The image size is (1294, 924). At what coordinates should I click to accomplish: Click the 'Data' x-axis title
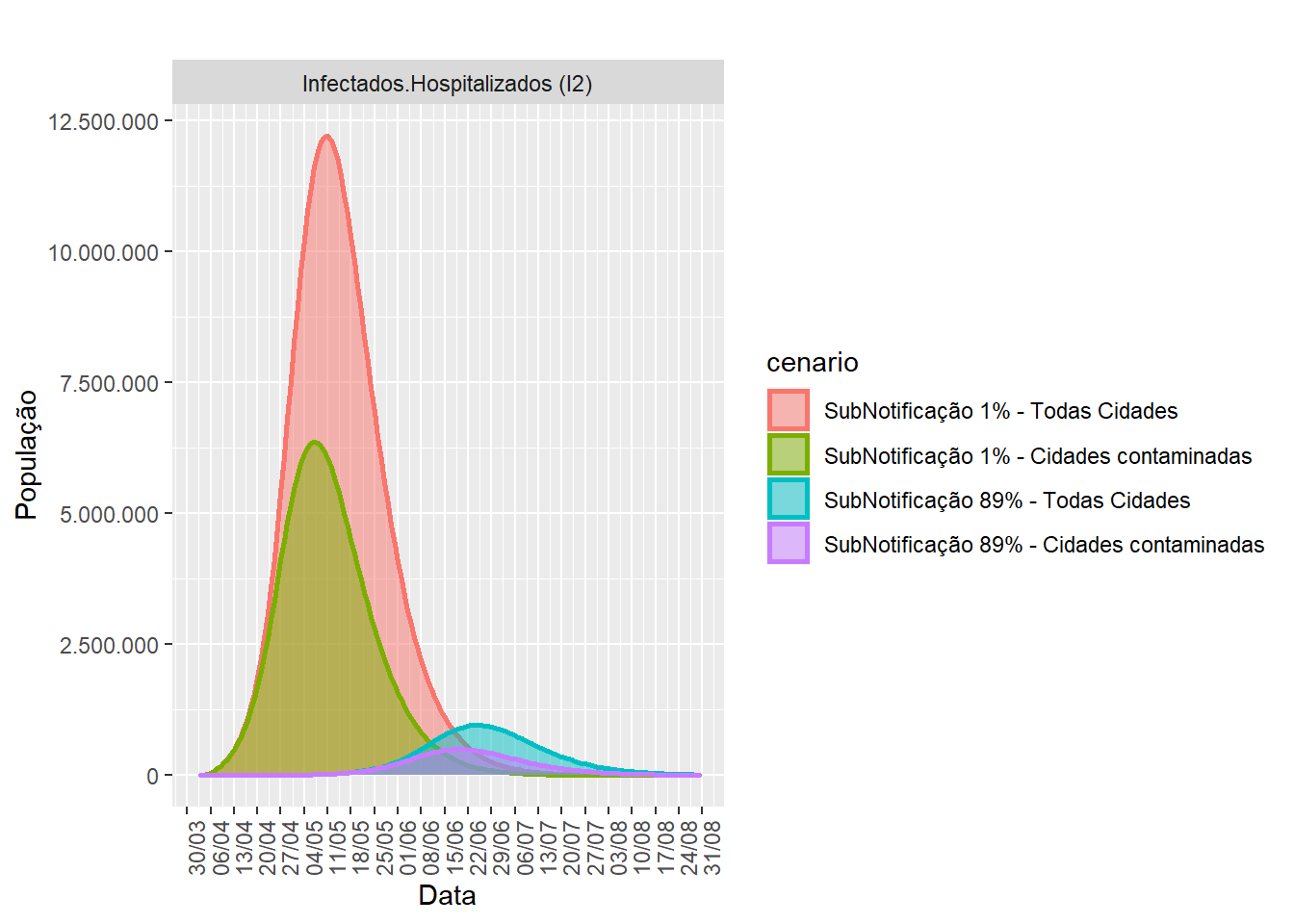(447, 895)
